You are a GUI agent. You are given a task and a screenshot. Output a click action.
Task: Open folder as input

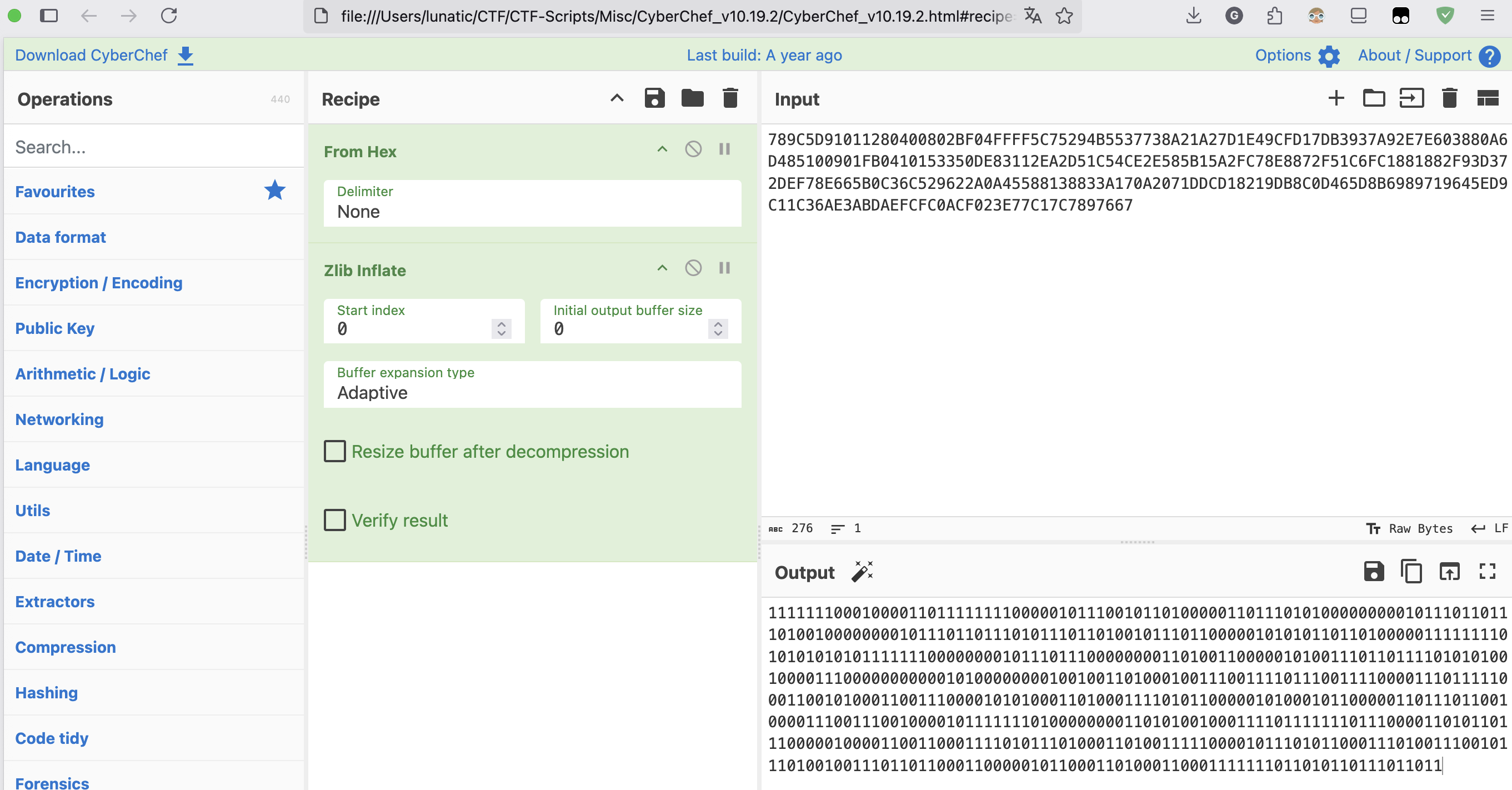click(x=1374, y=98)
